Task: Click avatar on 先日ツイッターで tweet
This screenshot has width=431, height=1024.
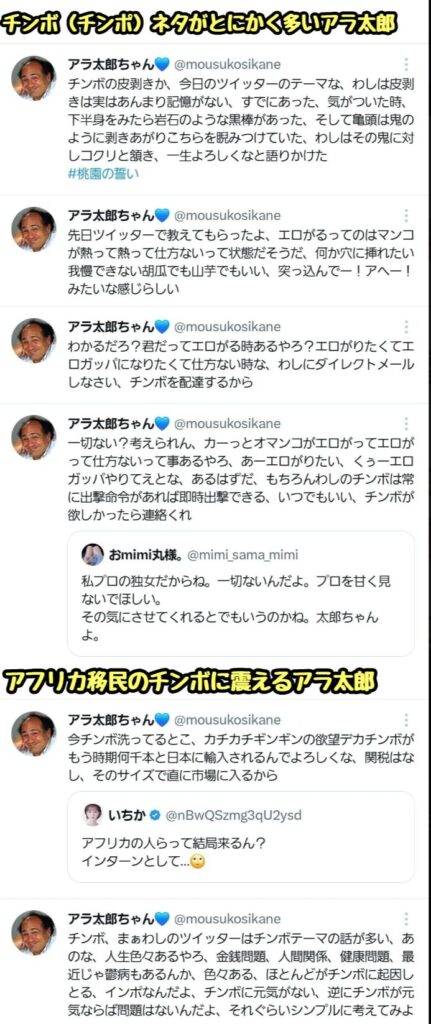Action: (33, 229)
